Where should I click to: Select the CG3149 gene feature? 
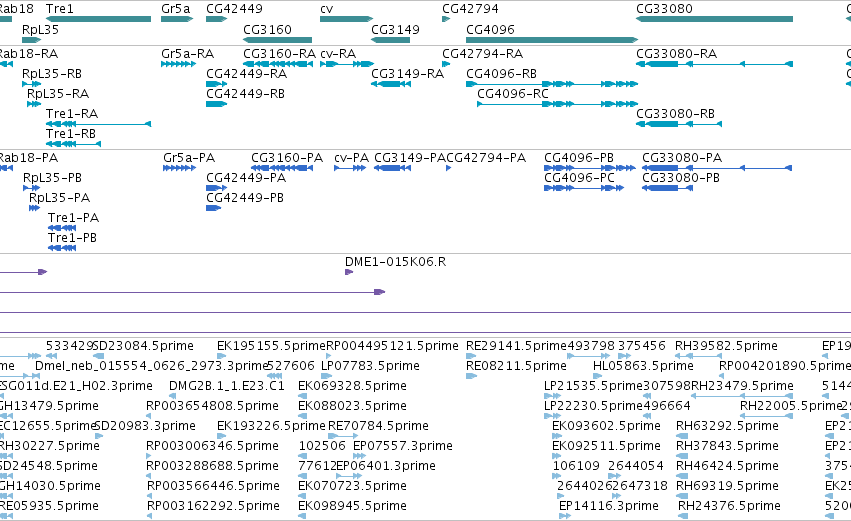click(391, 40)
